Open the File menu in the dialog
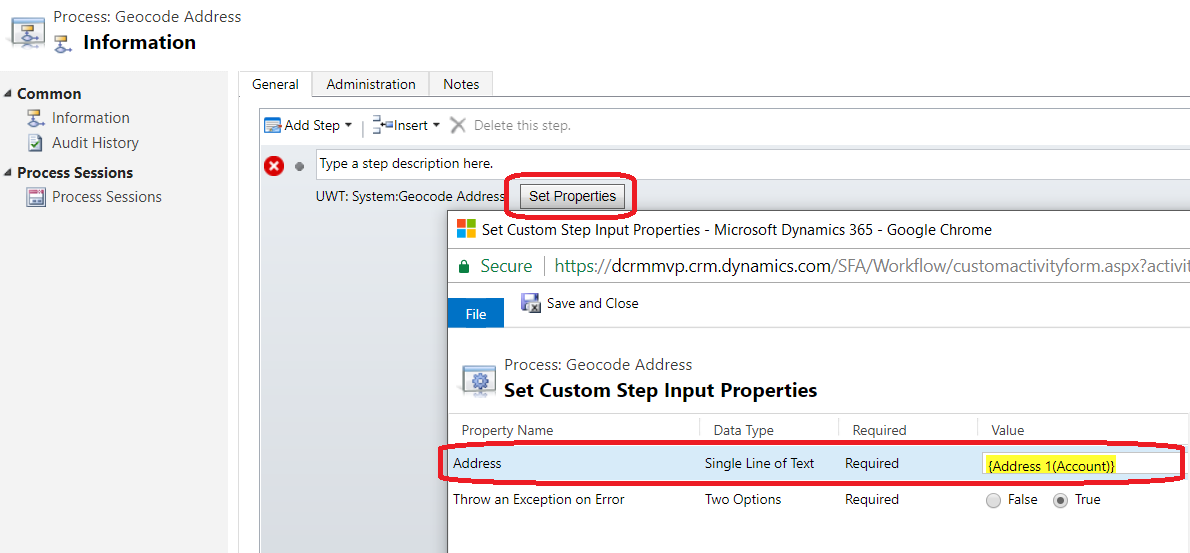Screen dimensions: 1190x553 [476, 314]
